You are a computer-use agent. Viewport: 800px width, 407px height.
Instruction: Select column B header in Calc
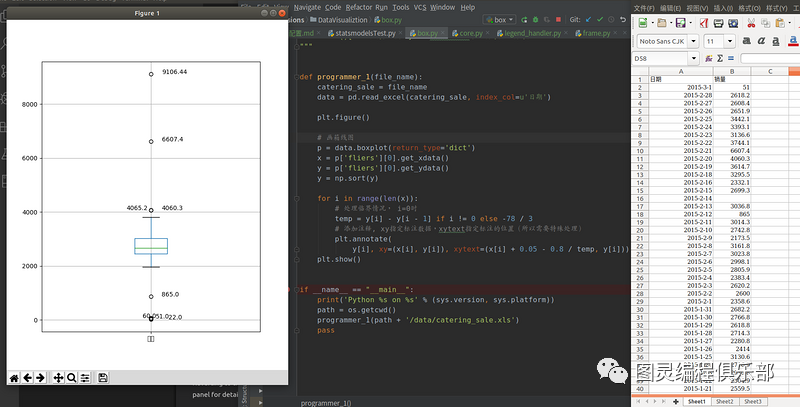pyautogui.click(x=732, y=71)
